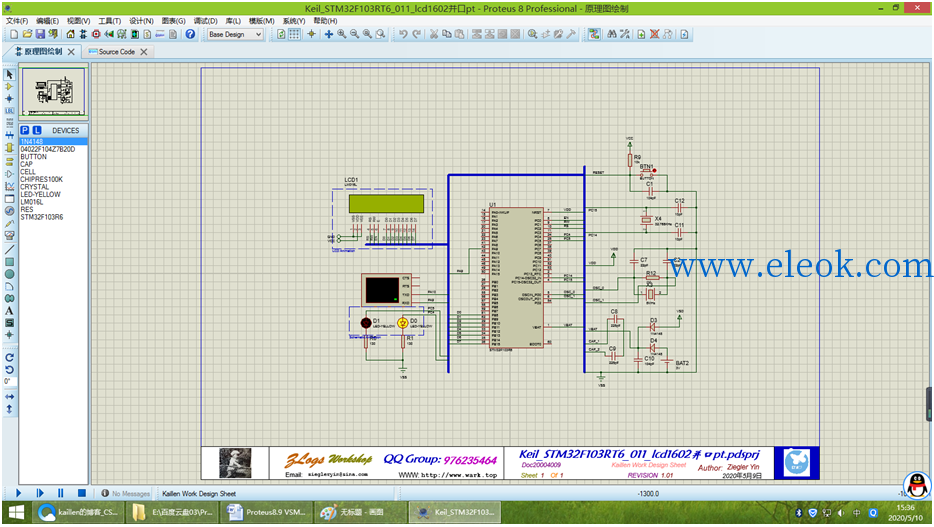The height and width of the screenshot is (527, 934).
Task: Toggle the grid display button
Action: (x=294, y=34)
